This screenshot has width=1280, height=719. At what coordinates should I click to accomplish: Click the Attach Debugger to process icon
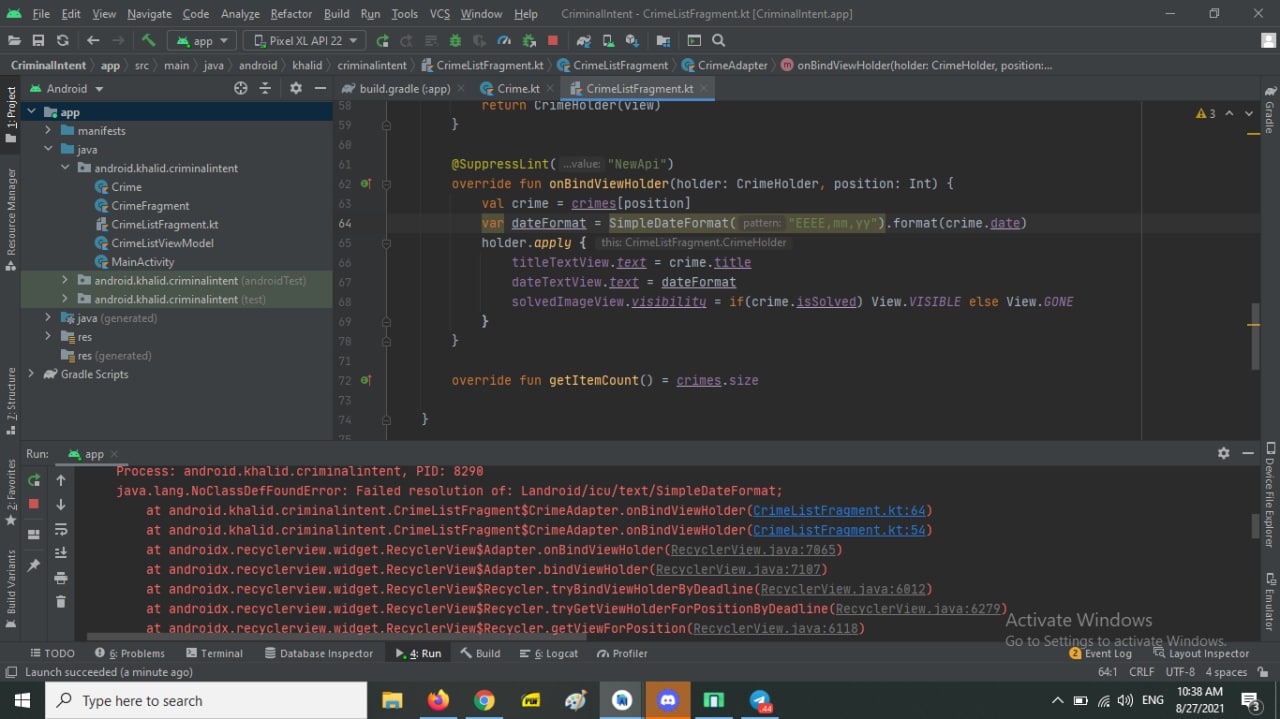point(528,40)
